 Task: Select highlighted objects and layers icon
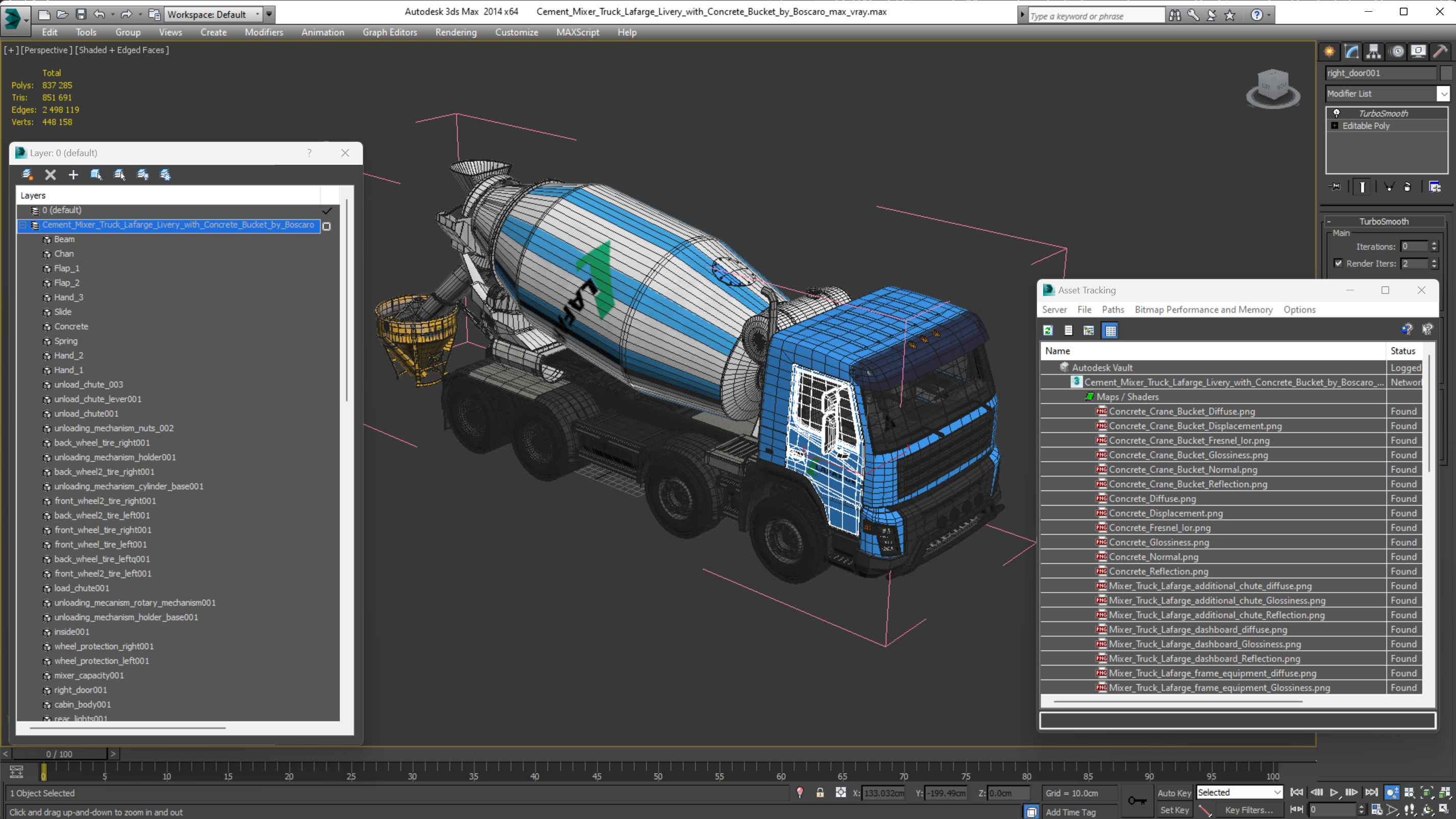coord(96,175)
